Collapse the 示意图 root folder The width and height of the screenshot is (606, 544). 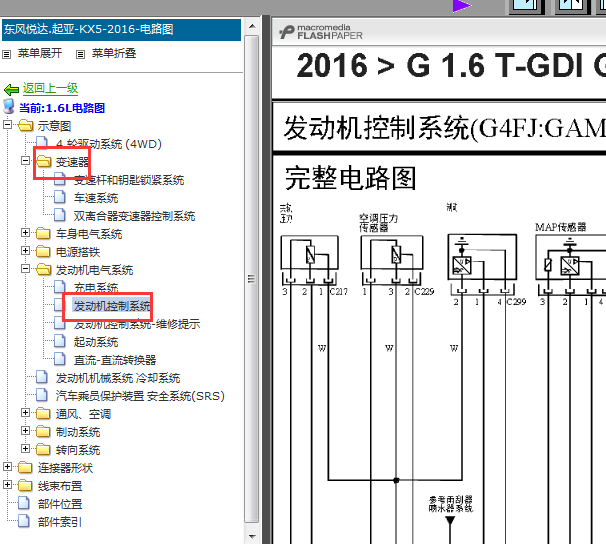(x=7, y=125)
